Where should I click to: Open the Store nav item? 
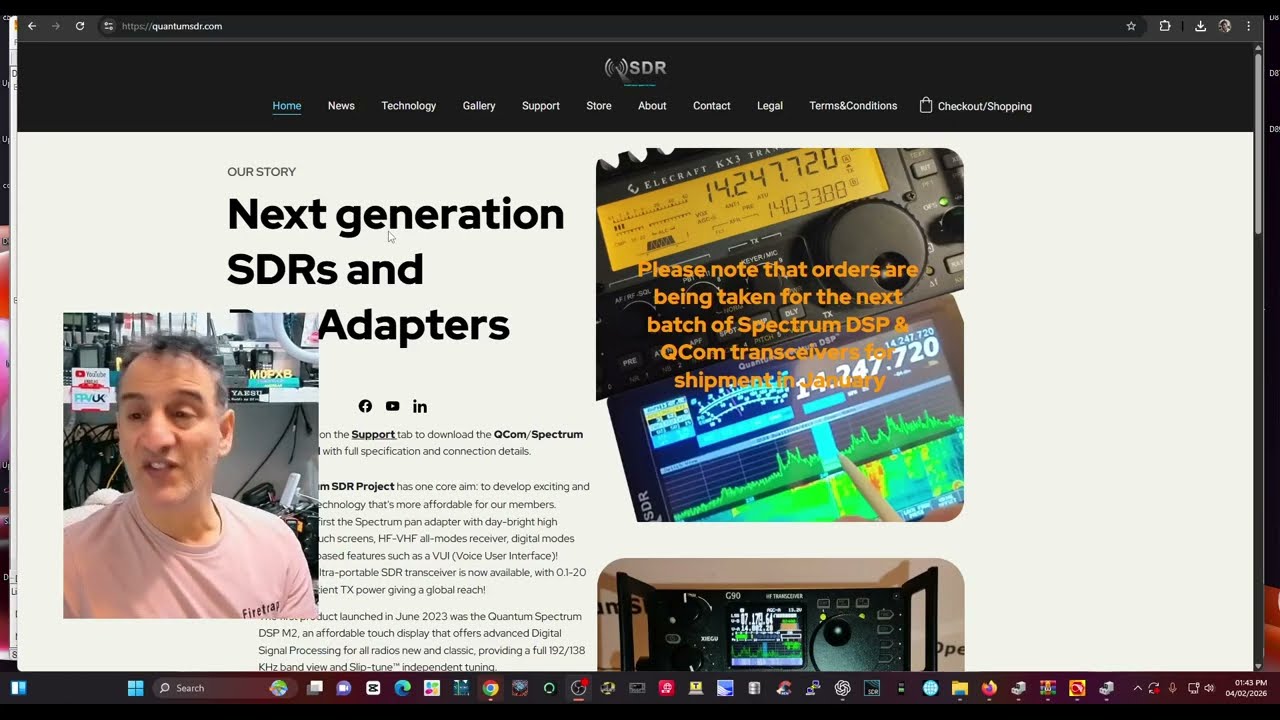point(599,106)
